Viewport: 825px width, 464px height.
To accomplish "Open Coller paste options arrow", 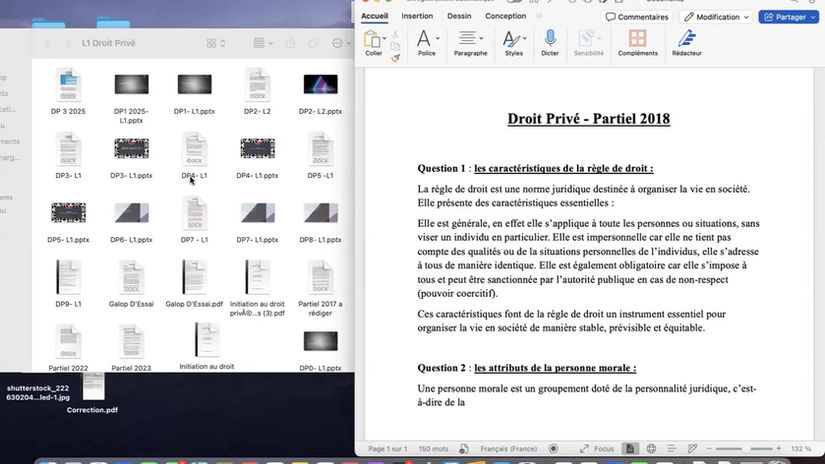I will (x=384, y=38).
